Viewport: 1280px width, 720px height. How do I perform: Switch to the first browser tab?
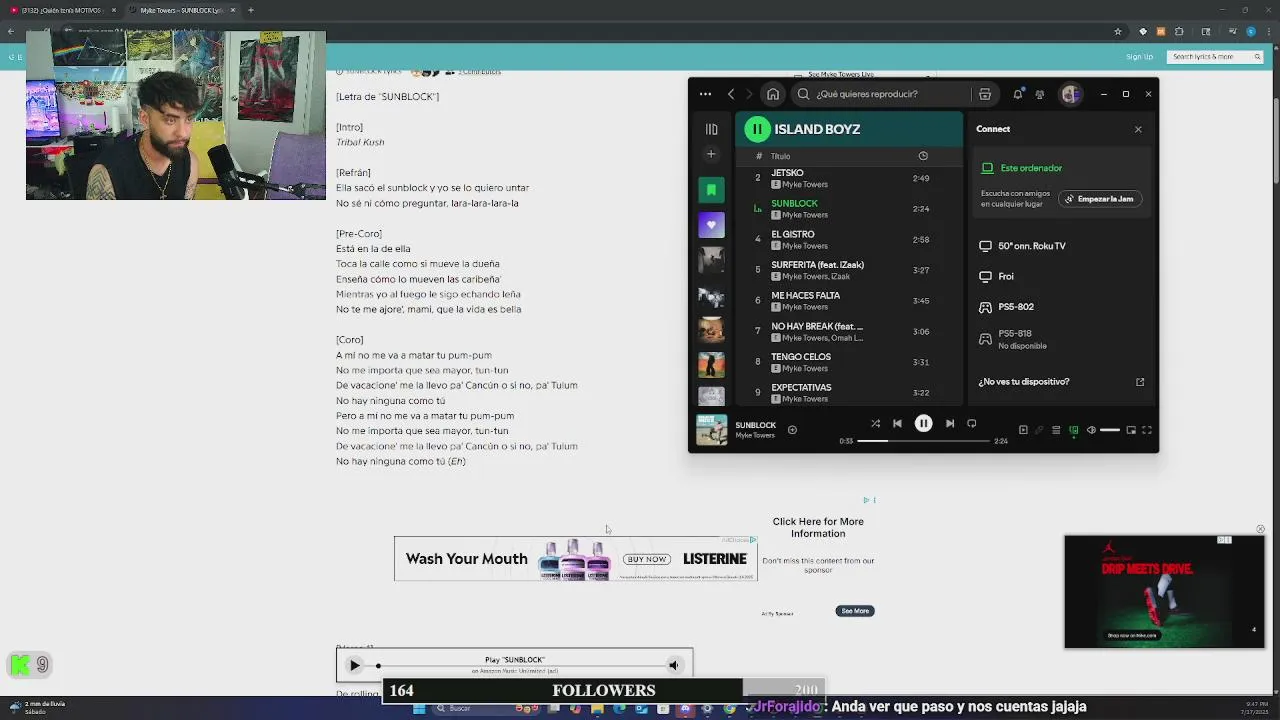[62, 10]
